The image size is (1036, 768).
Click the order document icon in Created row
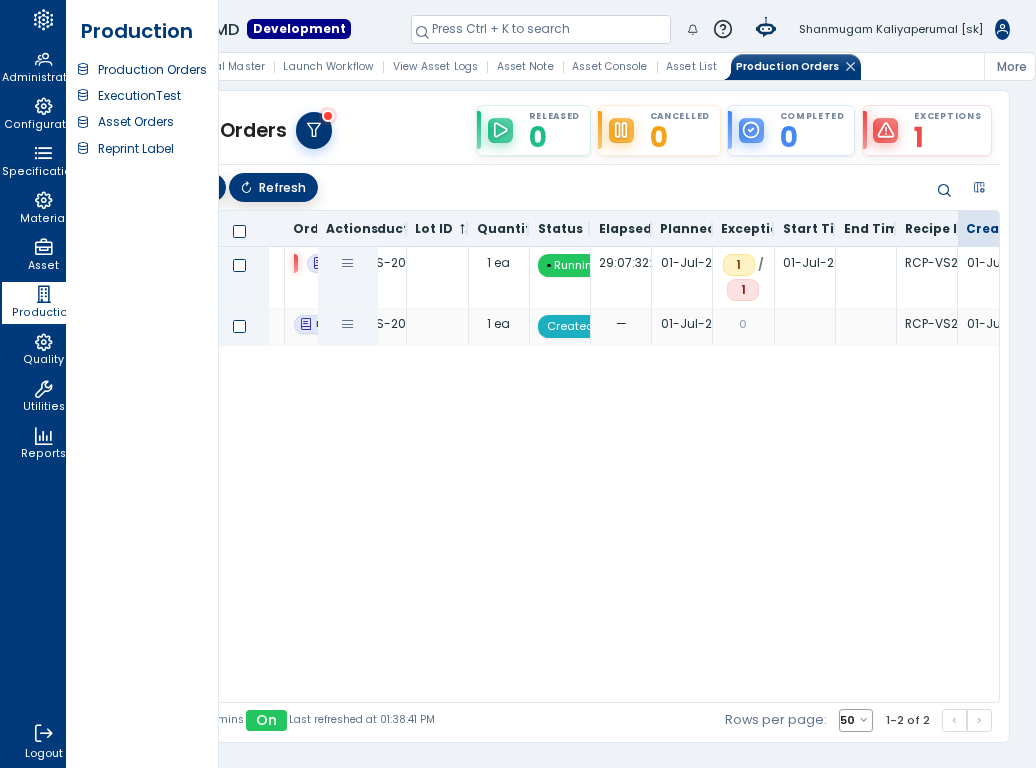click(x=306, y=324)
